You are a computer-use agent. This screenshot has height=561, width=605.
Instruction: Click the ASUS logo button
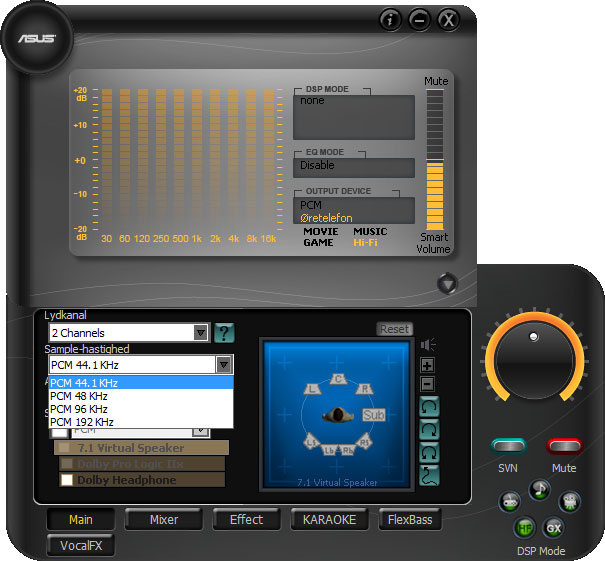click(37, 38)
